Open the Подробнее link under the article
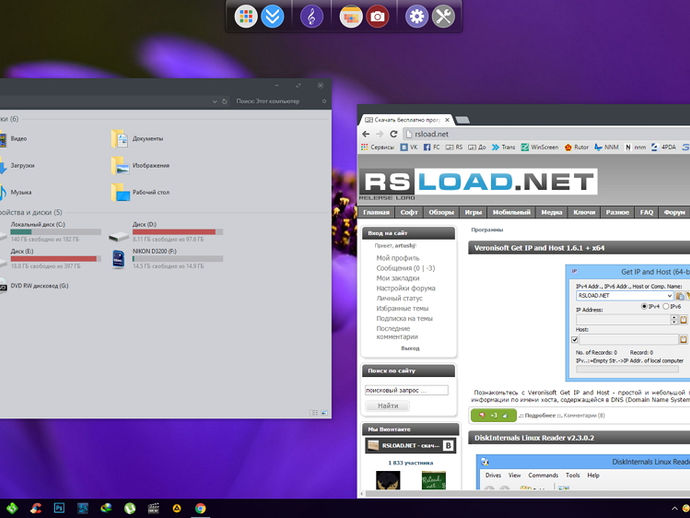The height and width of the screenshot is (518, 690). tap(540, 415)
